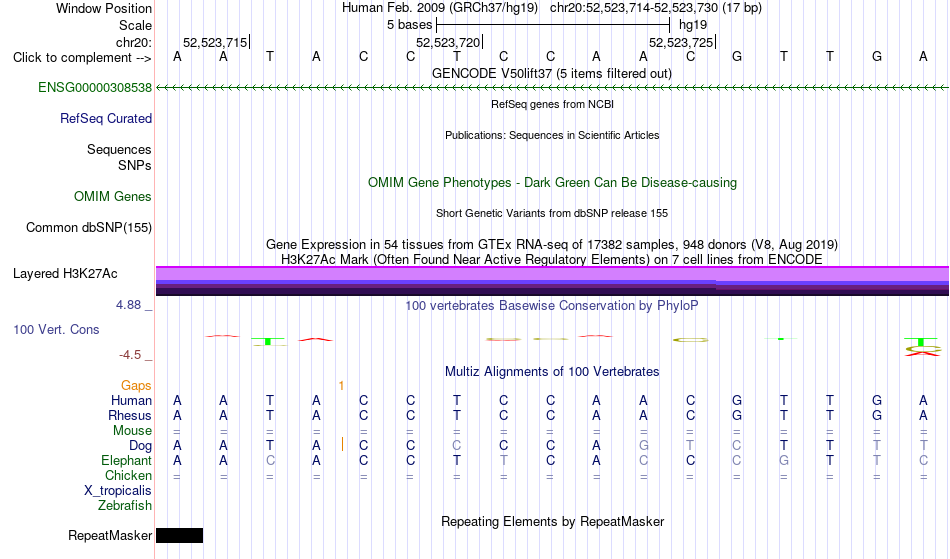Click the OMIM Gene Phenotypes title
950x559 pixels.
(553, 182)
